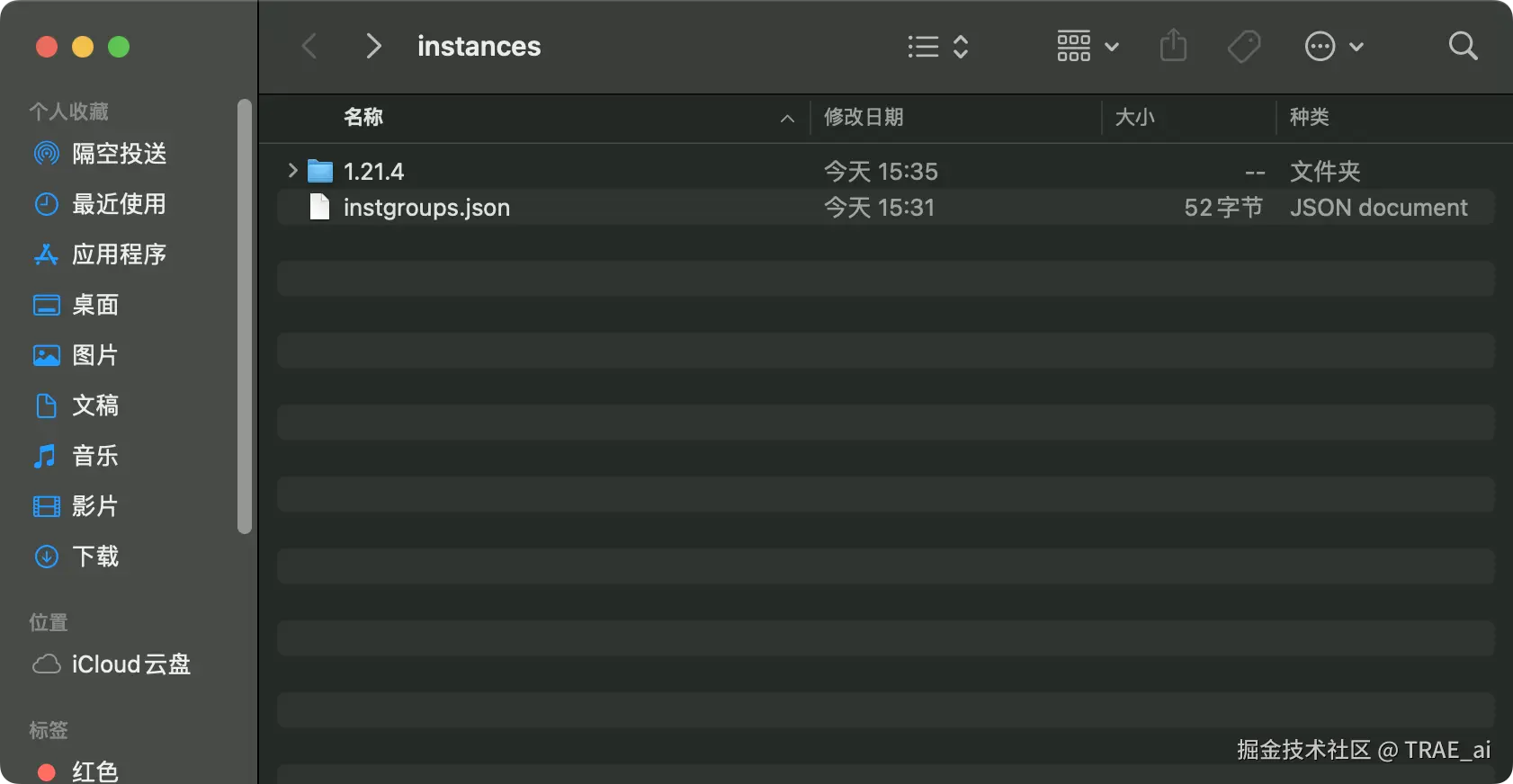
Task: Sort by the 修改日期 column header
Action: [x=864, y=117]
